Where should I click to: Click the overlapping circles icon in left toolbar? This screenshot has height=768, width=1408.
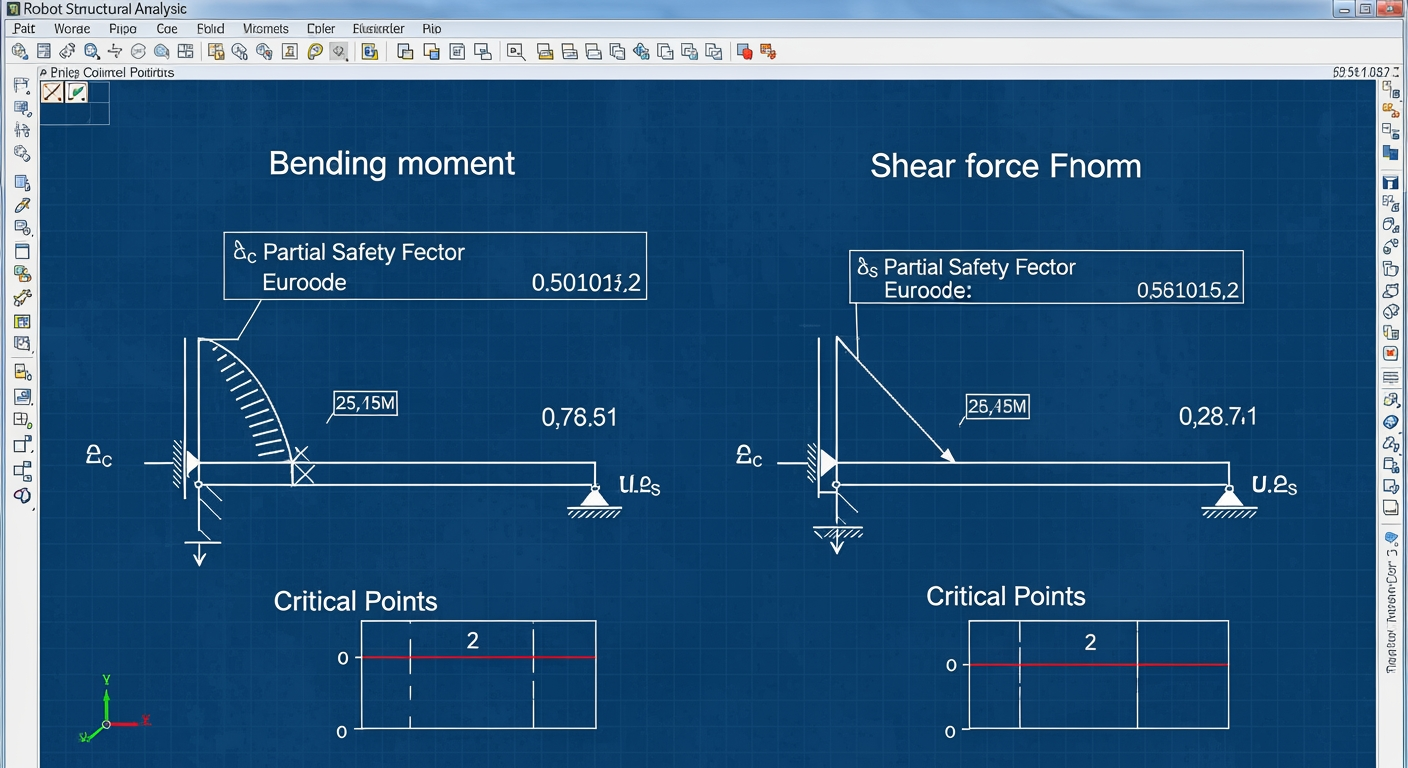(22, 495)
